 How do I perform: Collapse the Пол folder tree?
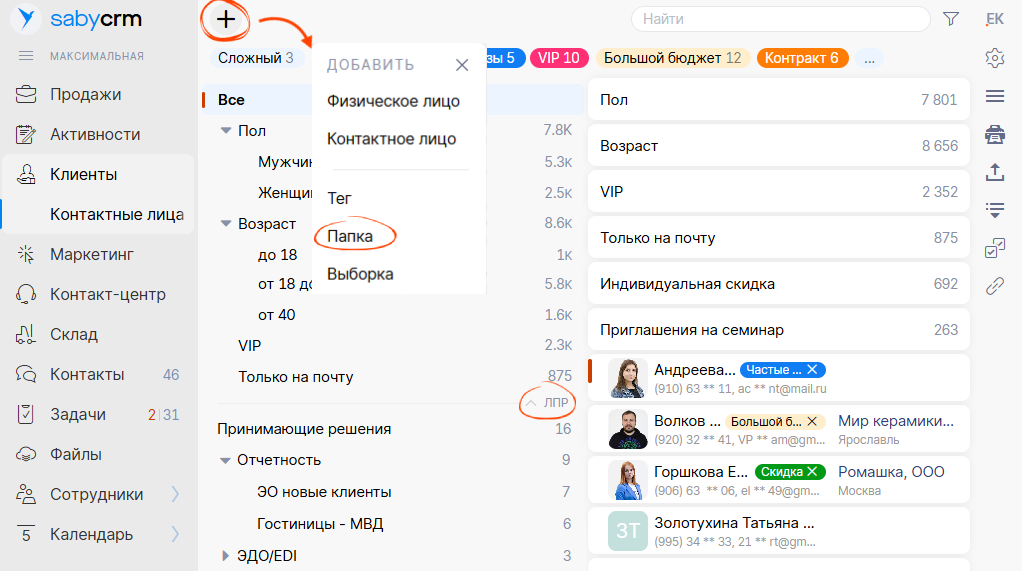[225, 131]
